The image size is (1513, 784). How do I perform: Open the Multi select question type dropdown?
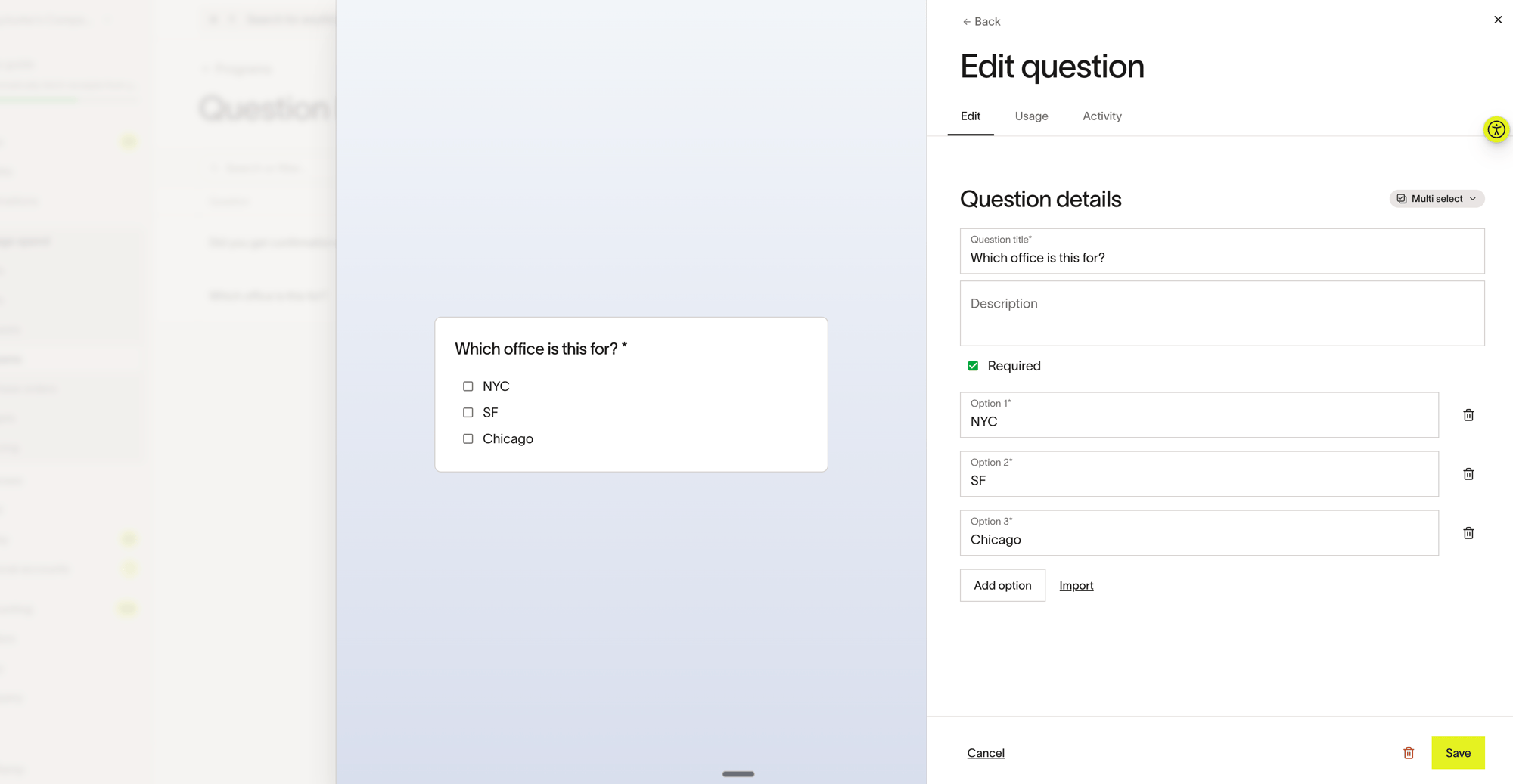pyautogui.click(x=1437, y=199)
